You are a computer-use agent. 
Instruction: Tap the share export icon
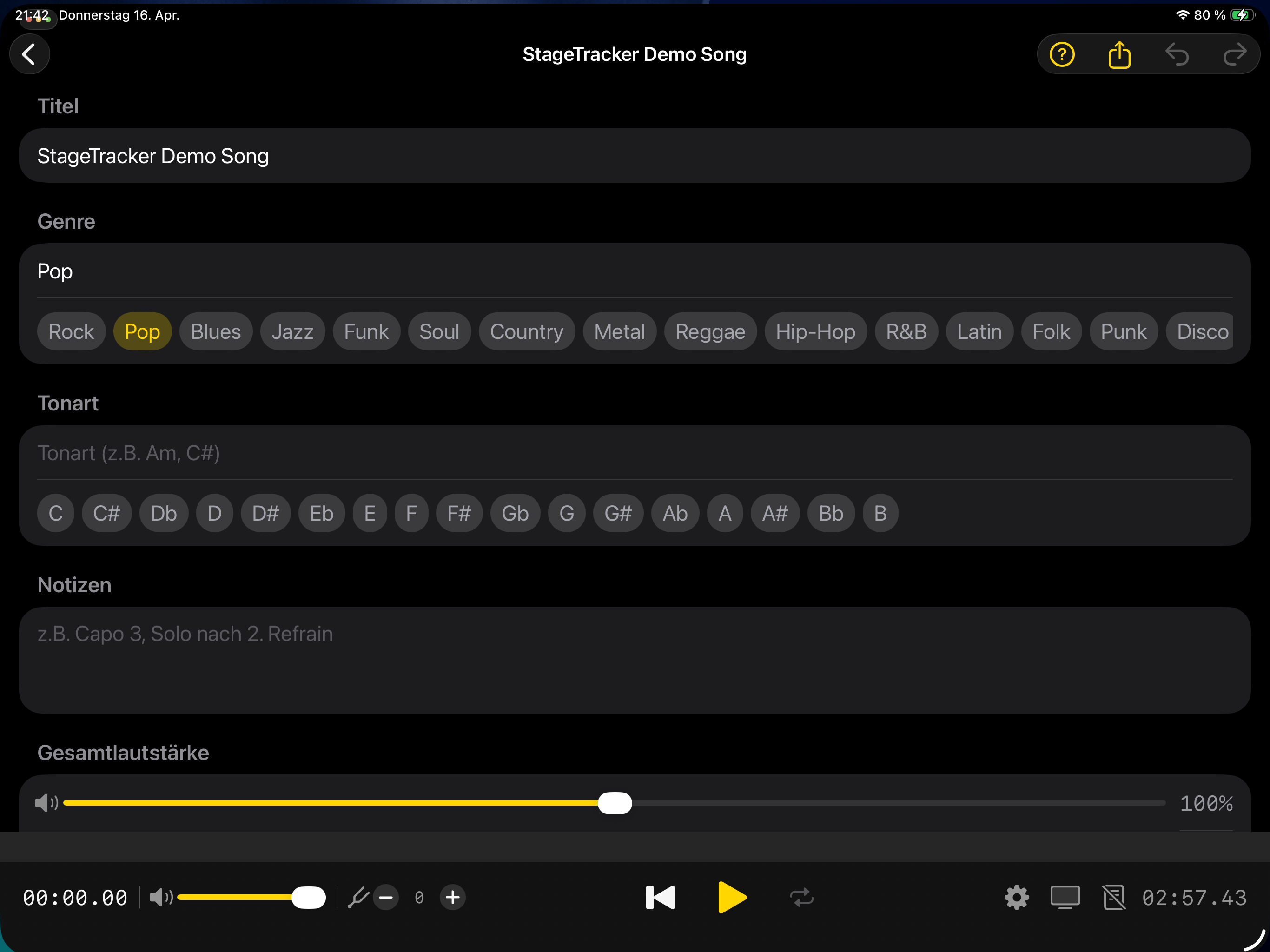click(1119, 54)
